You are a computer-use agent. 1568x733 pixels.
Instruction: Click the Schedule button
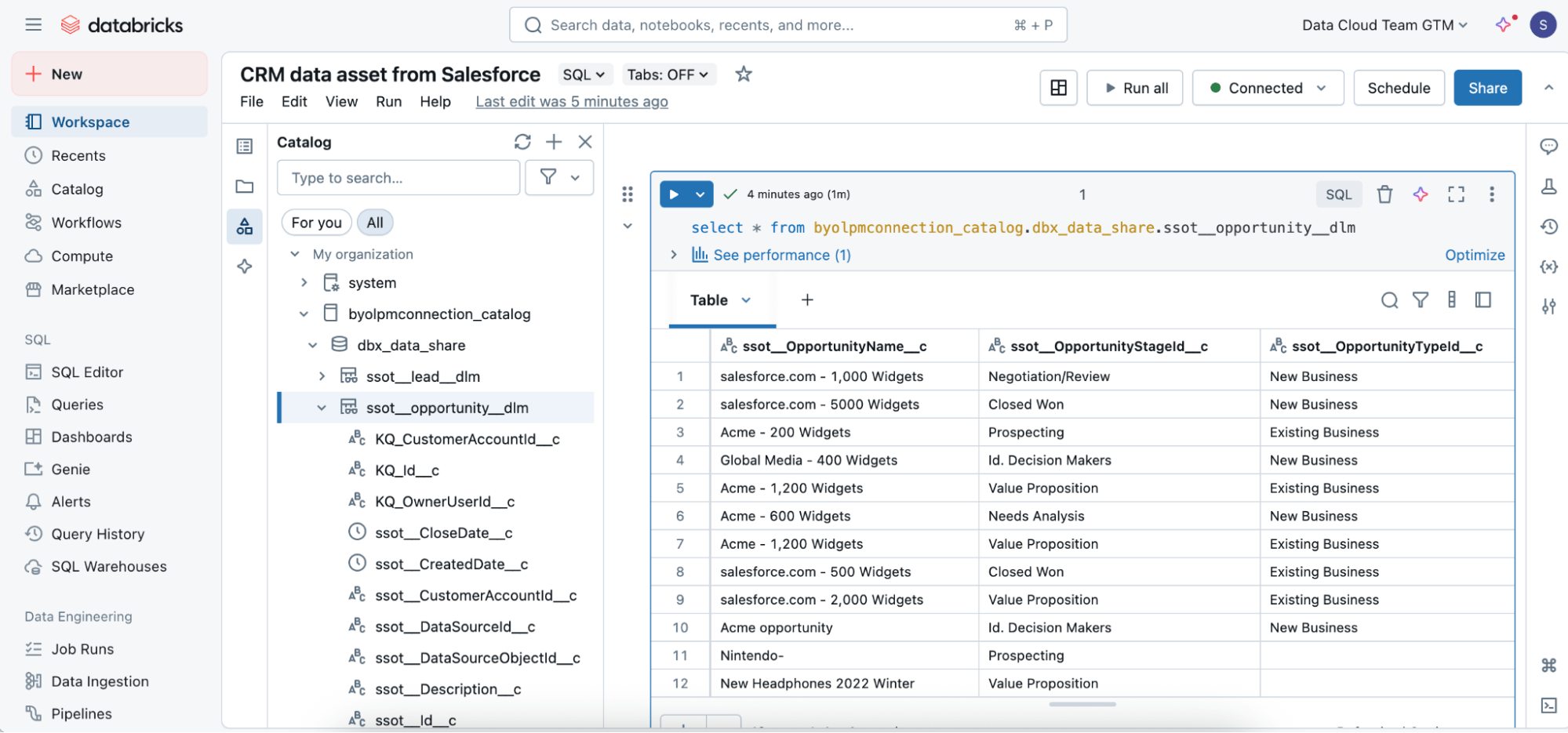[x=1399, y=88]
